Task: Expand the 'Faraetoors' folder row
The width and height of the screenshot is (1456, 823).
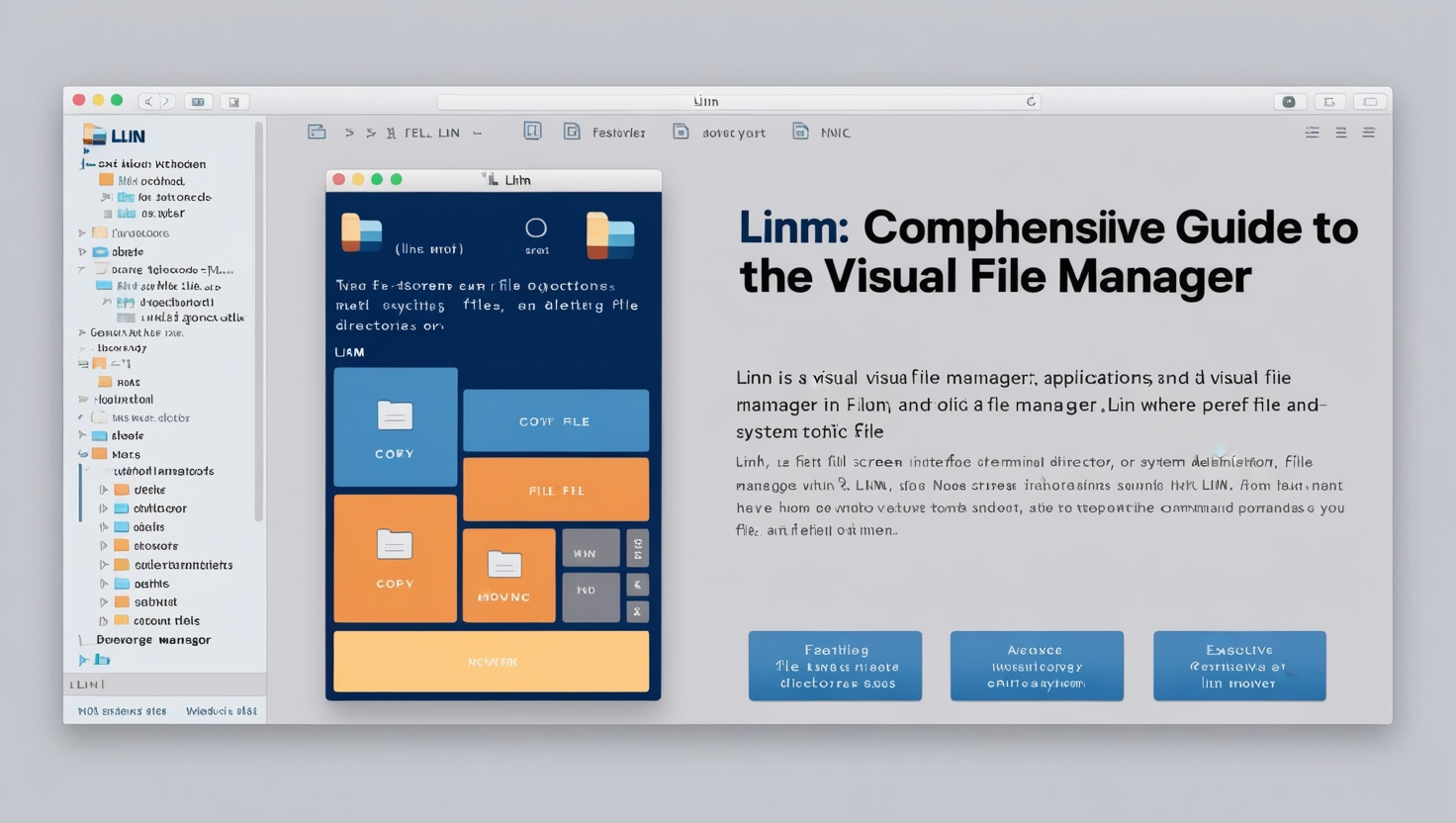Action: pyautogui.click(x=82, y=233)
